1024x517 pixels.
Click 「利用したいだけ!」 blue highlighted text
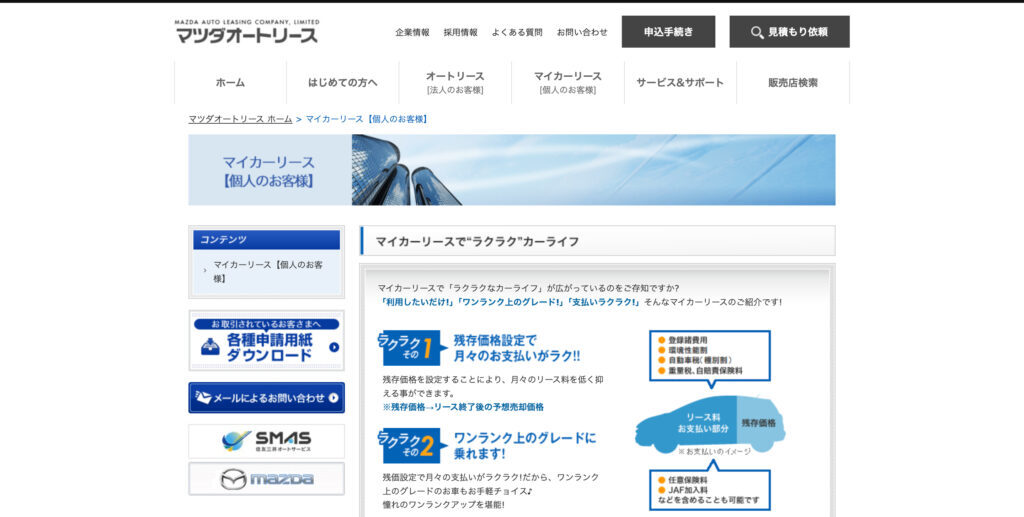coord(417,302)
